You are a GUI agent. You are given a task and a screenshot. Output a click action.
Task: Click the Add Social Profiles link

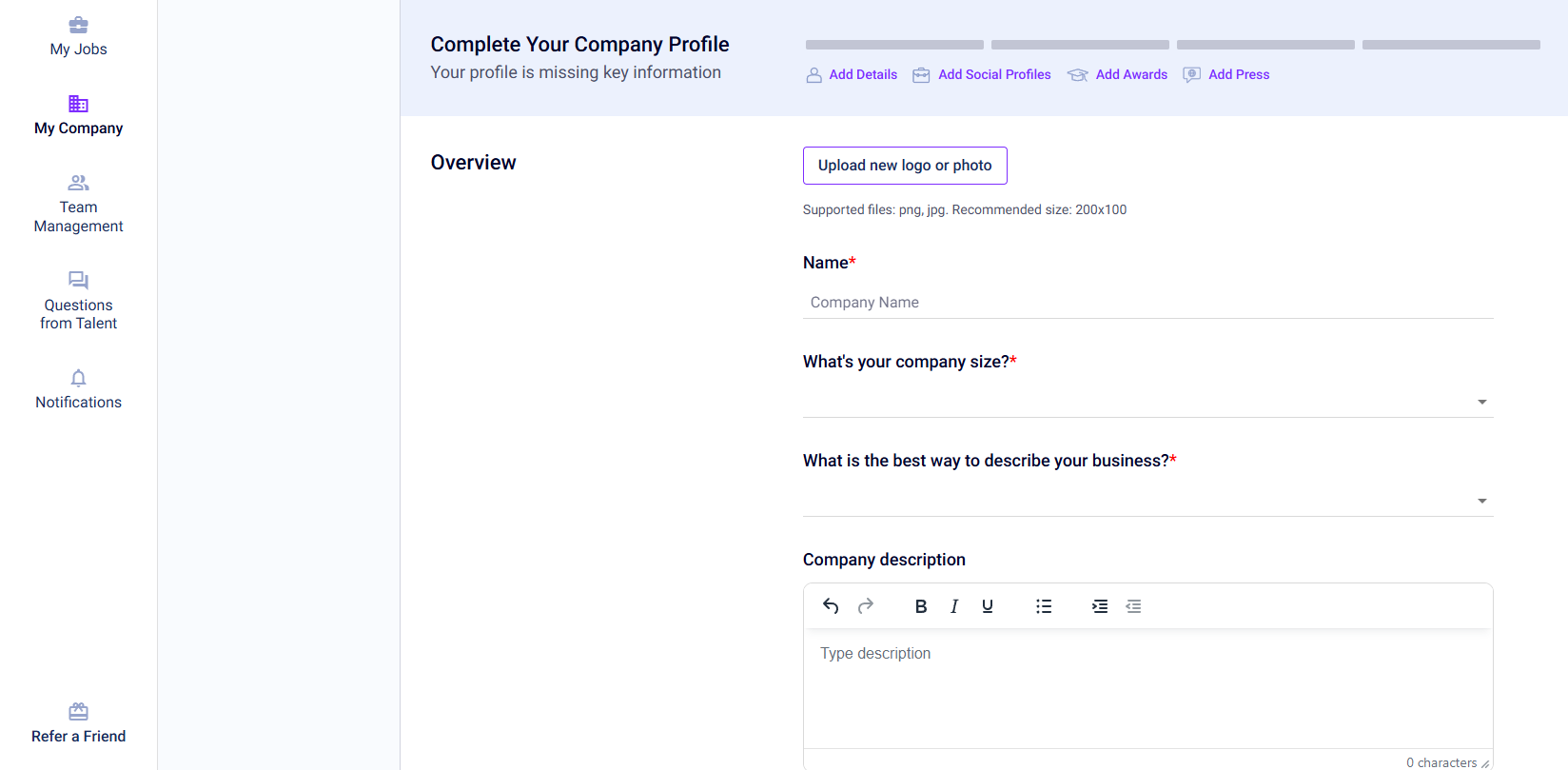click(x=994, y=74)
